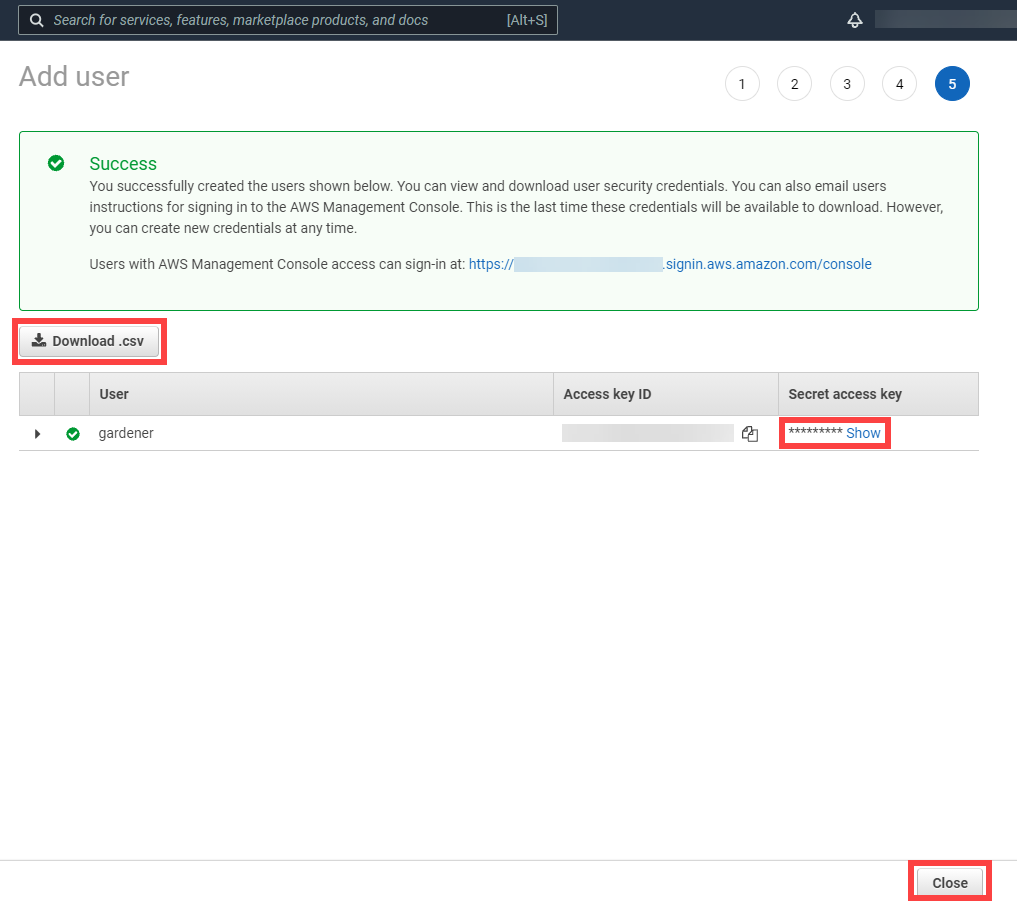This screenshot has width=1017, height=901.
Task: Click the Access key ID column header
Action: pos(607,394)
